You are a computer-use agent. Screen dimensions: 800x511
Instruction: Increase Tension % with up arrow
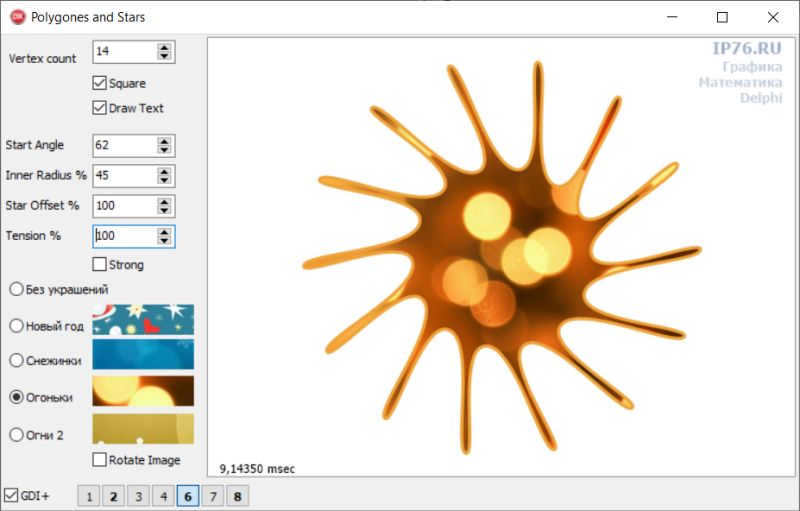(164, 232)
